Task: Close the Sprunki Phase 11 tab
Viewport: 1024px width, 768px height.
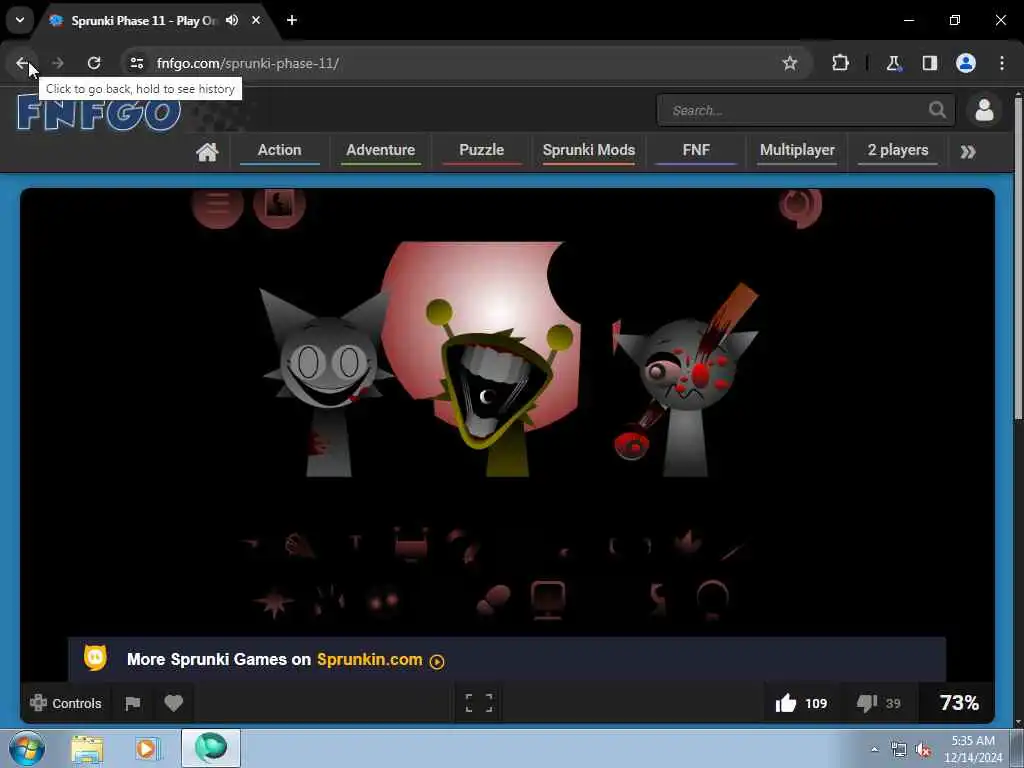Action: pos(256,20)
